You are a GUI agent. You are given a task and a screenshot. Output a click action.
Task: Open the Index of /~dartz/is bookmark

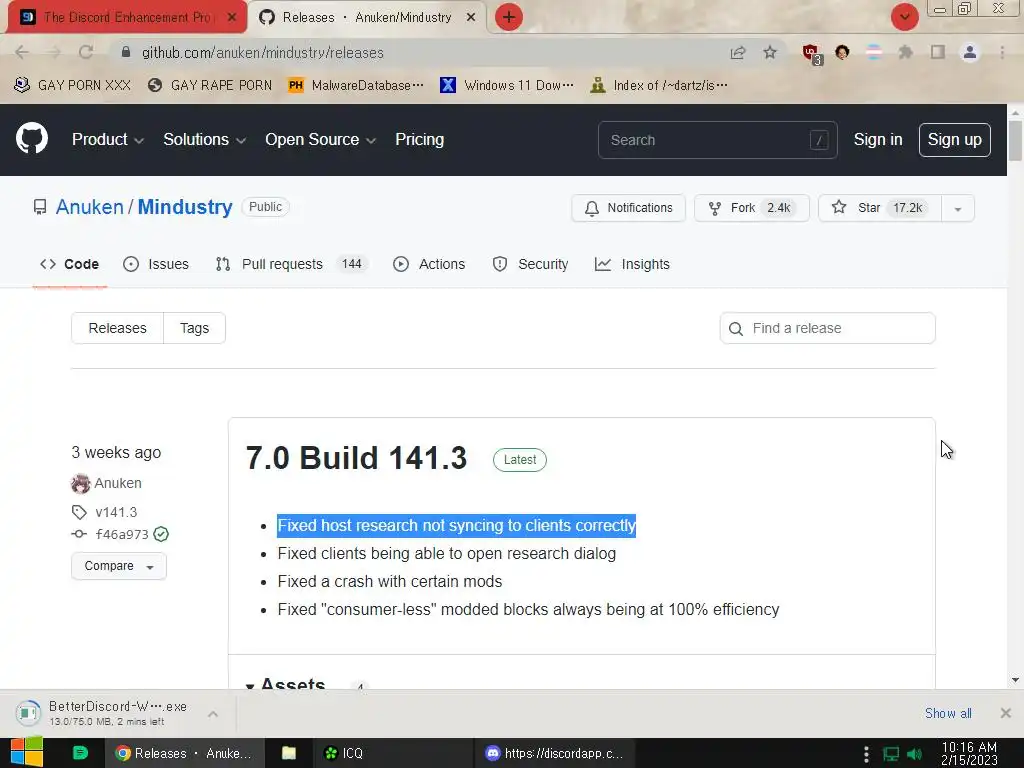coord(658,86)
